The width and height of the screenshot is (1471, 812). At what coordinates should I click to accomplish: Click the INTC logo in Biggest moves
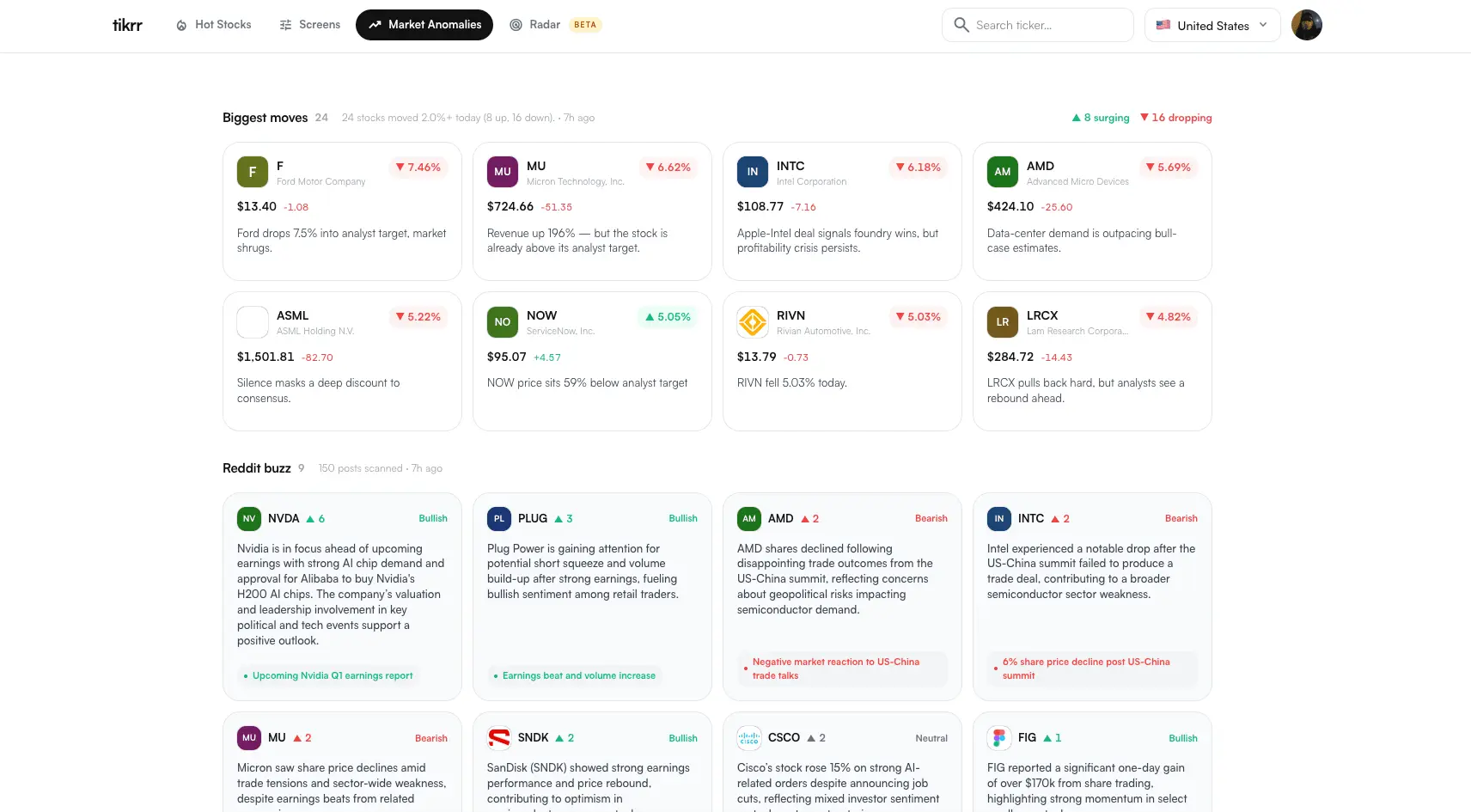[753, 172]
